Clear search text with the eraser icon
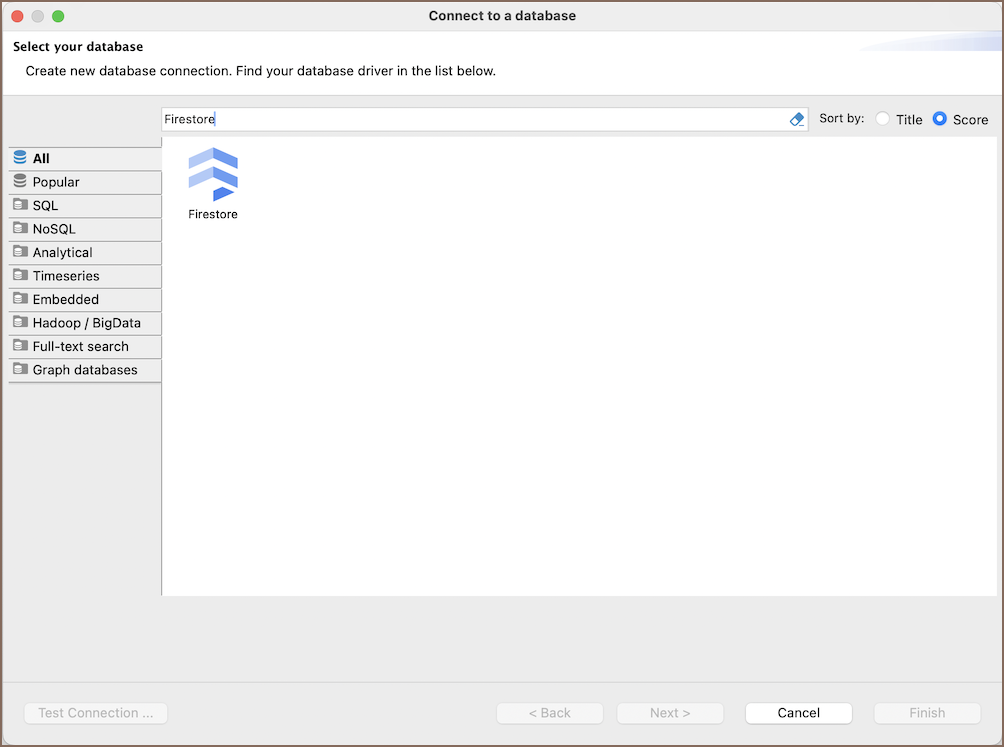1004x747 pixels. pyautogui.click(x=797, y=119)
